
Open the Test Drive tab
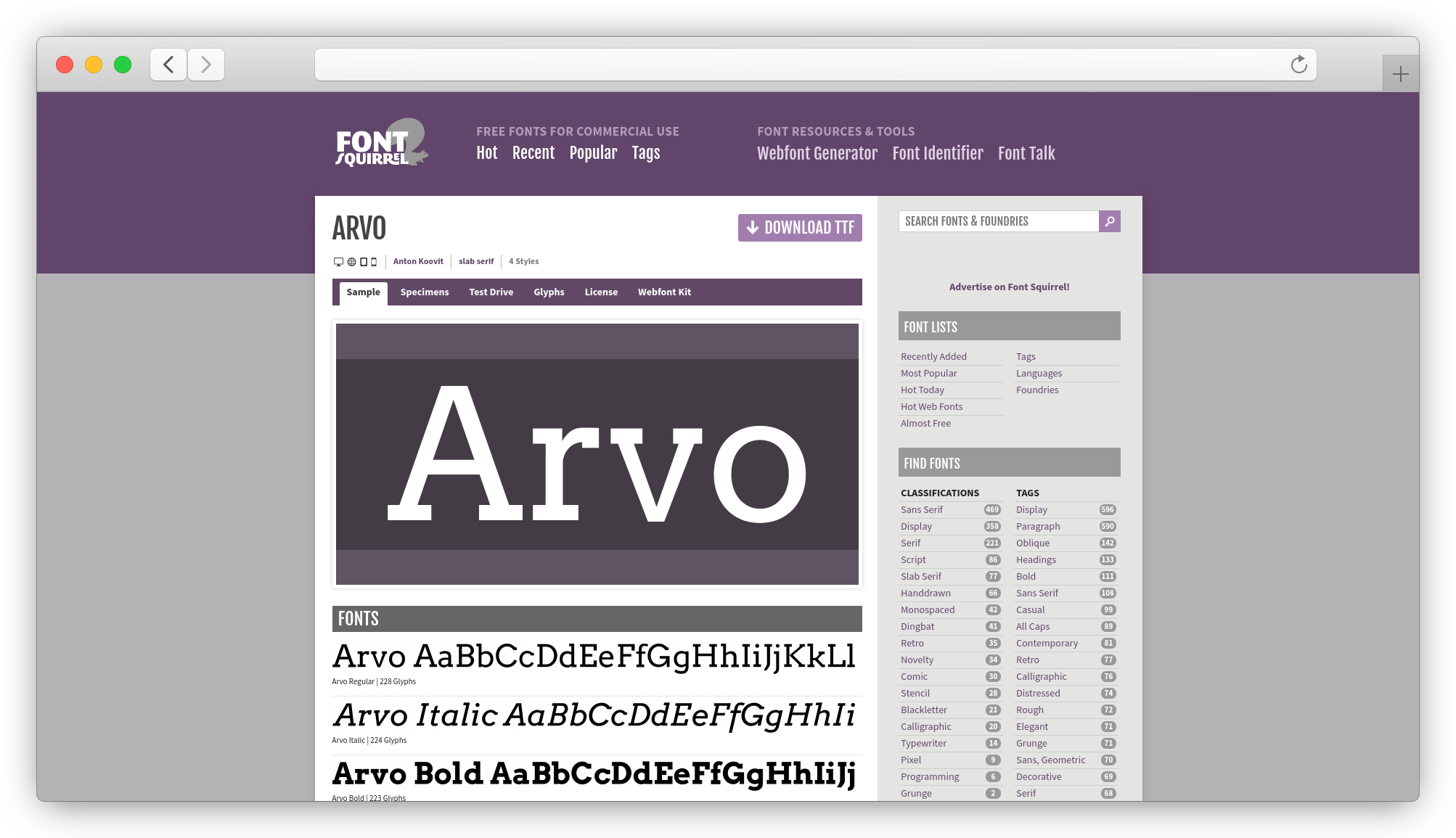click(x=491, y=292)
